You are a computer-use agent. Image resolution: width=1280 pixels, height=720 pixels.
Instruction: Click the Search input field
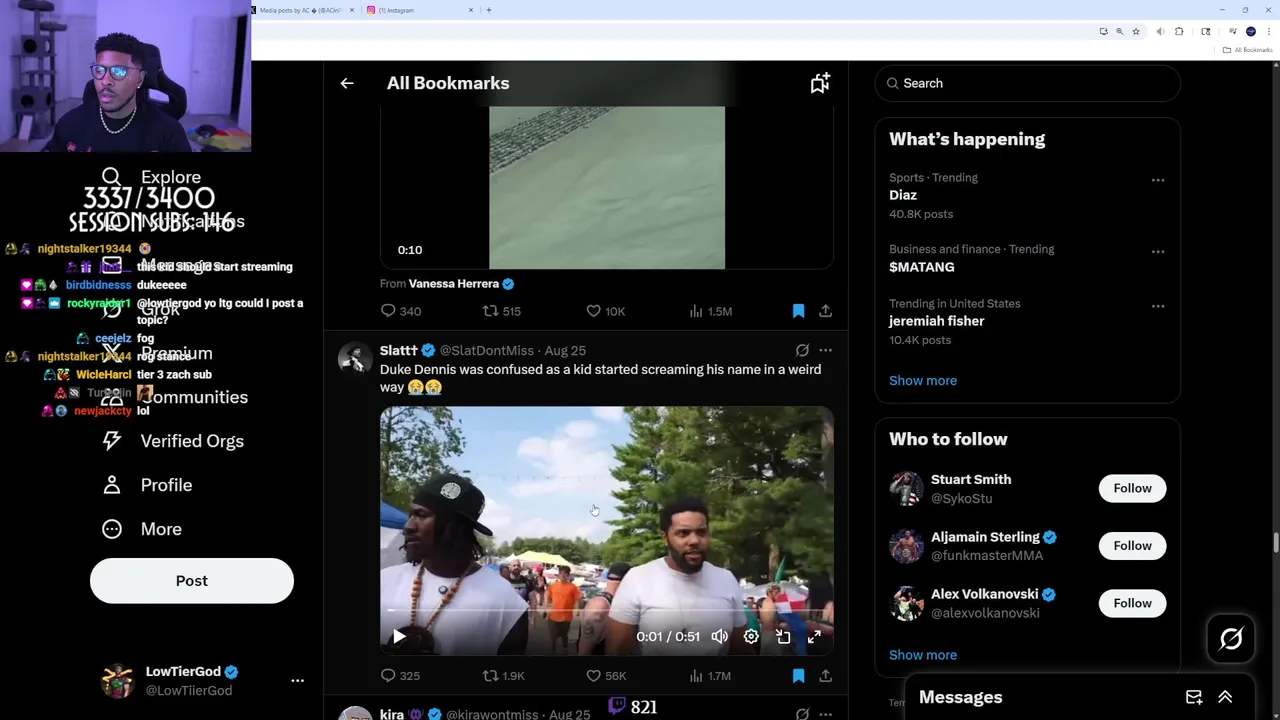pyautogui.click(x=1027, y=83)
